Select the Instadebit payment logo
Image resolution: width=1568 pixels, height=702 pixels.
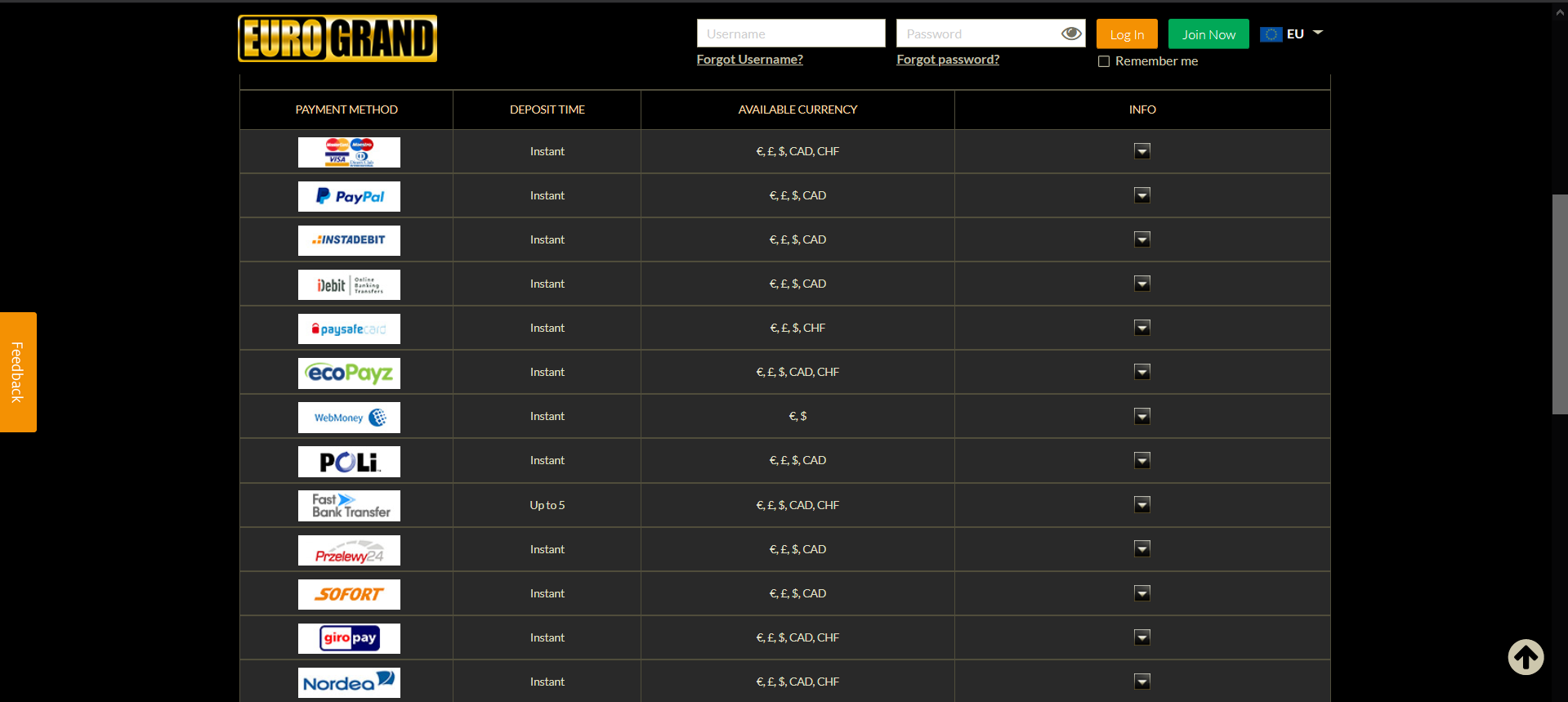(349, 240)
